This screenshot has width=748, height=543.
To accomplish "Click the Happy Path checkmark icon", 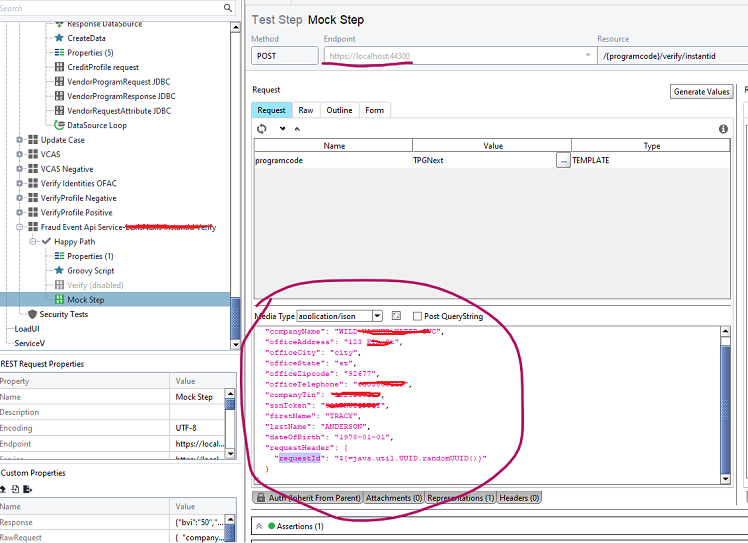I will [x=46, y=241].
